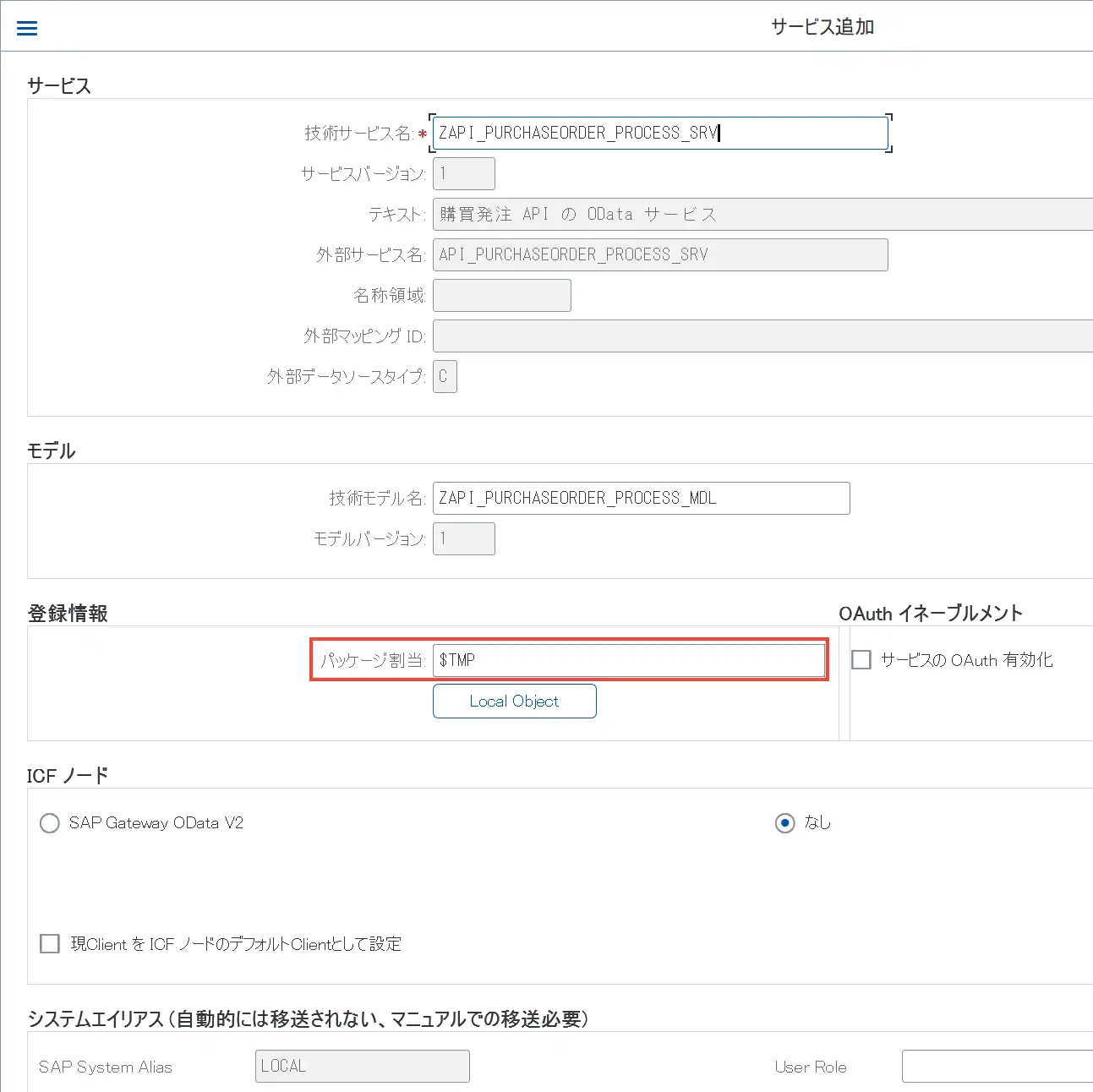Check 現Client を ICF ノードのデフォルトClientとして設定

point(49,943)
